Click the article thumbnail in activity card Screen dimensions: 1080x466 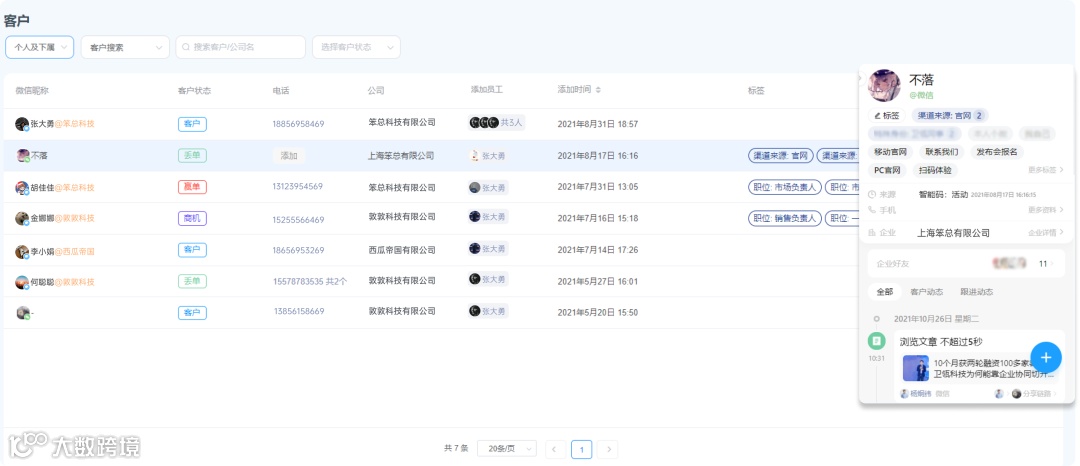pos(915,368)
